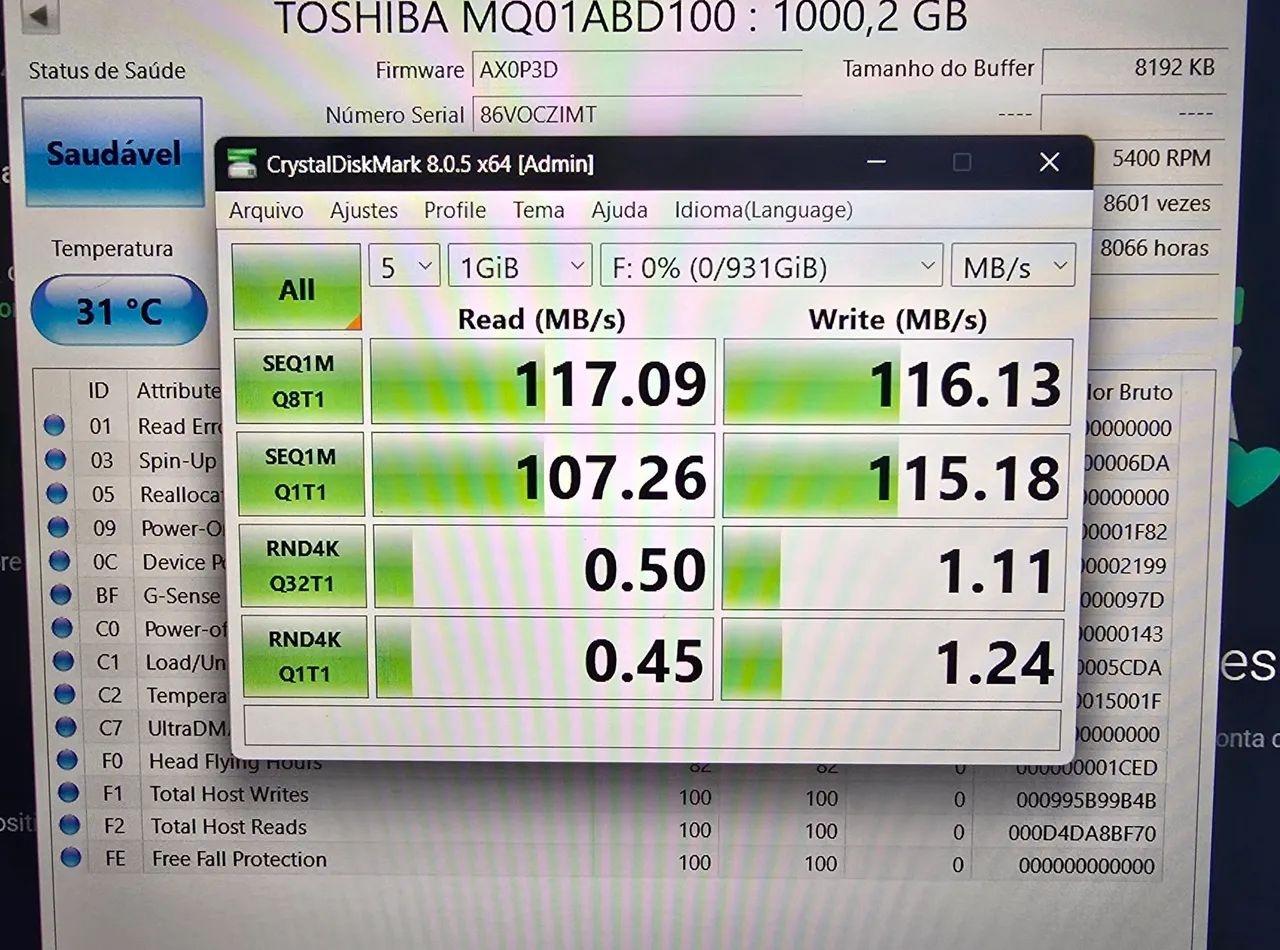This screenshot has width=1280, height=950.
Task: Click the AX0P3D firmware field
Action: pos(636,71)
